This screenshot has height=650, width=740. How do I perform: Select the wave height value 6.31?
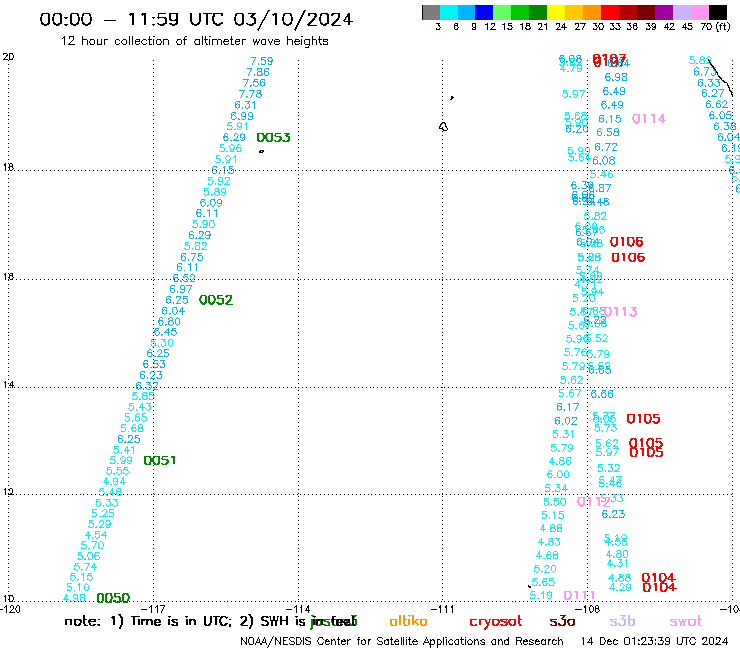tap(245, 105)
